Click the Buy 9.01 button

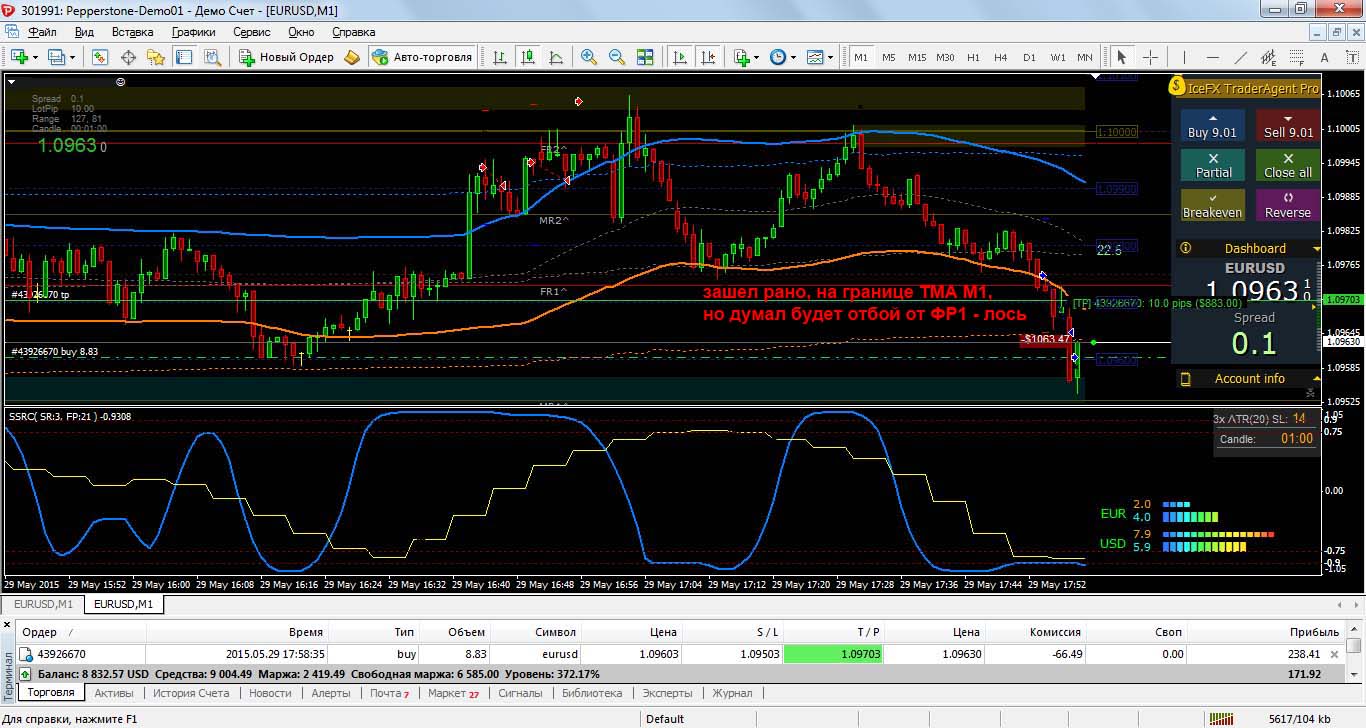1212,126
